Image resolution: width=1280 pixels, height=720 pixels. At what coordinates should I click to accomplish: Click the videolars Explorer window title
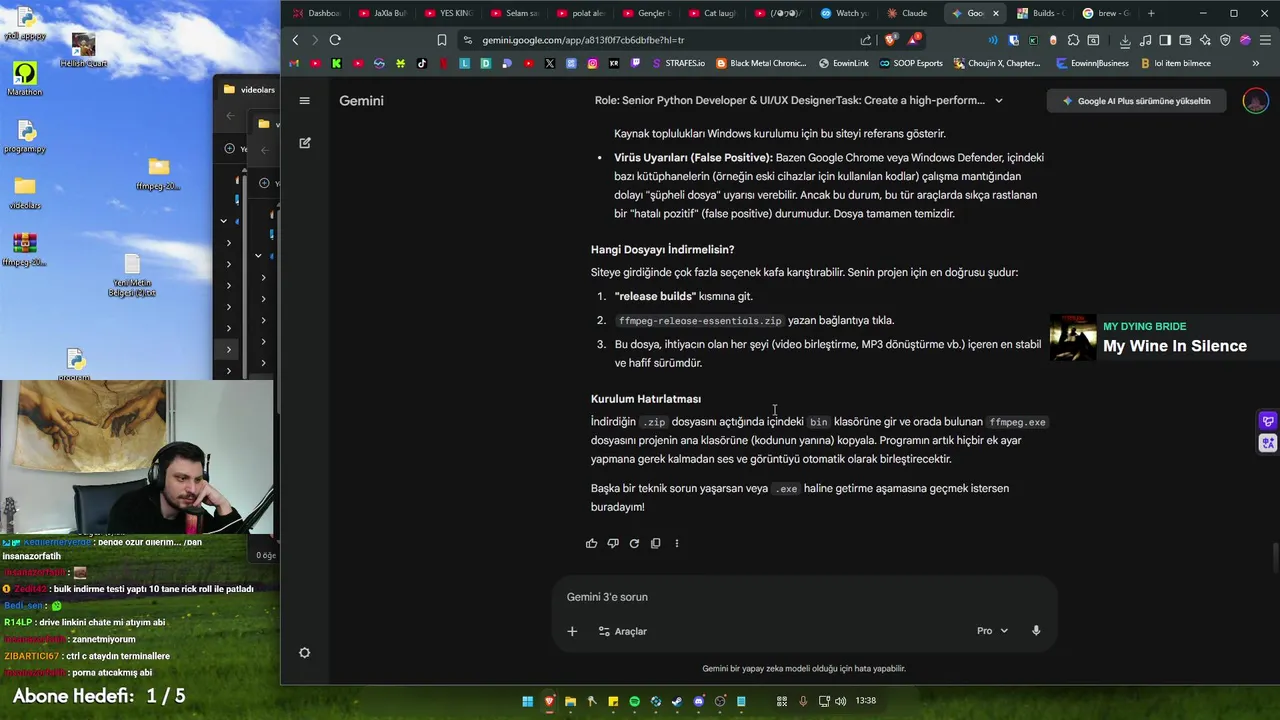coord(258,90)
